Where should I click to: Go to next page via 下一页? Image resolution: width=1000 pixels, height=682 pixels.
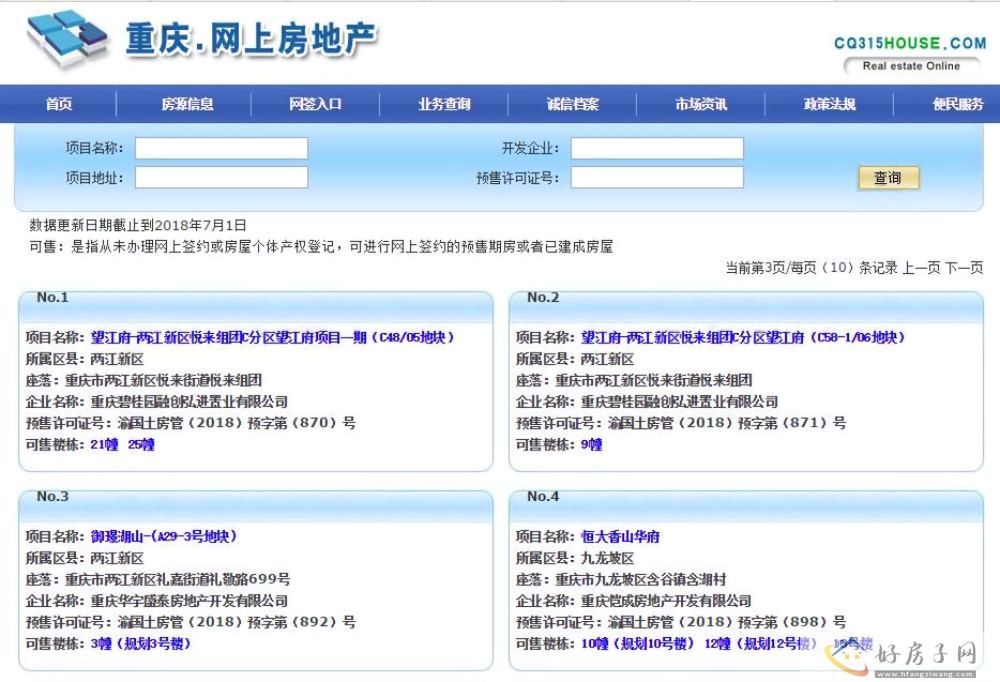click(x=964, y=268)
